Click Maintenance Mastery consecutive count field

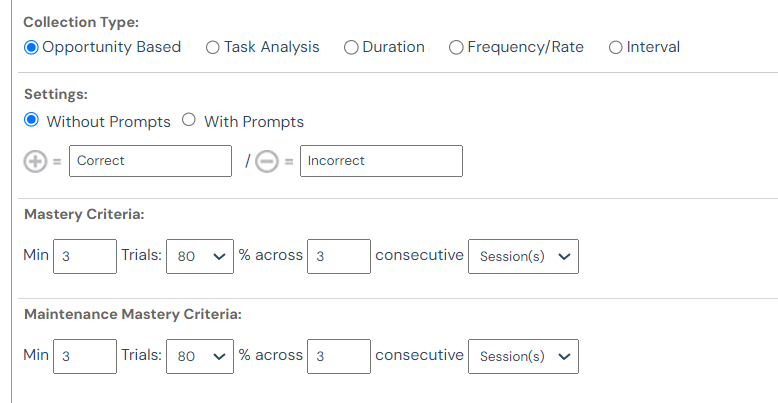tap(339, 356)
